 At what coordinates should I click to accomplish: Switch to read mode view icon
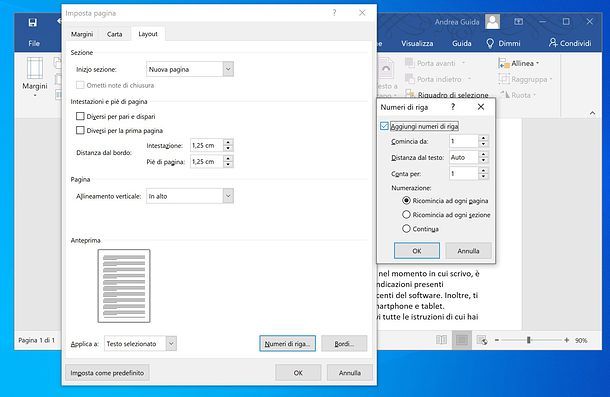pyautogui.click(x=441, y=340)
